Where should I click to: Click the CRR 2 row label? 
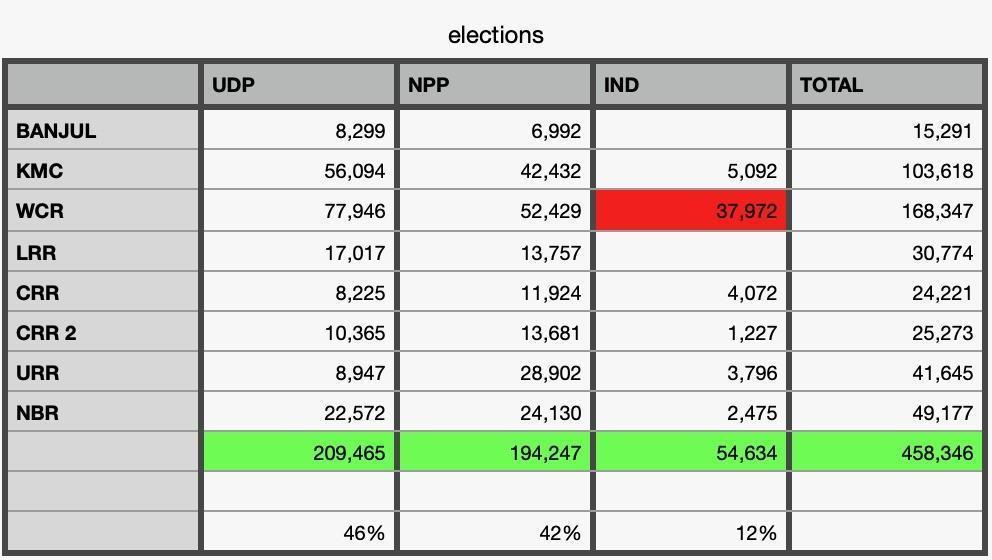(102, 332)
